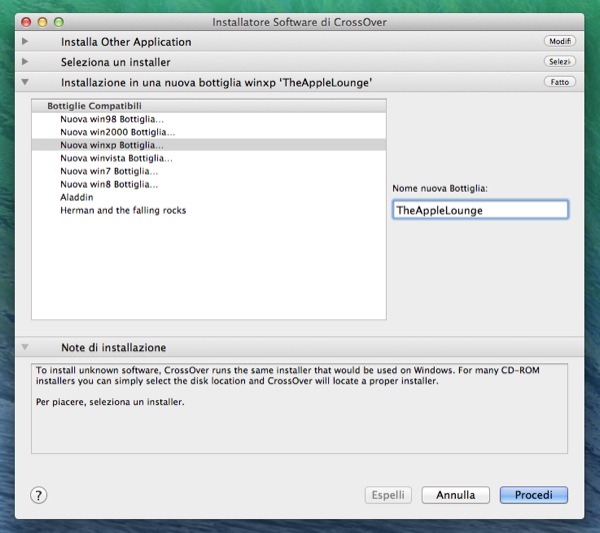Image resolution: width=600 pixels, height=533 pixels.
Task: Select Nuova win98 Bottiglia
Action: click(x=209, y=119)
